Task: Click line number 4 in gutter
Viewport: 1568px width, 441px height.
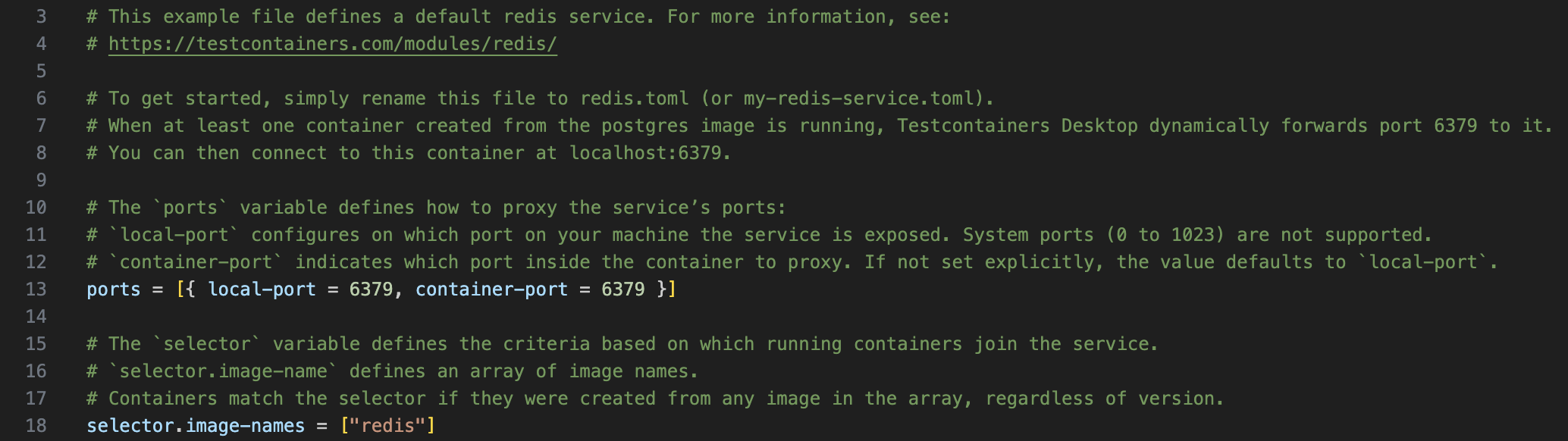Action: pos(41,44)
